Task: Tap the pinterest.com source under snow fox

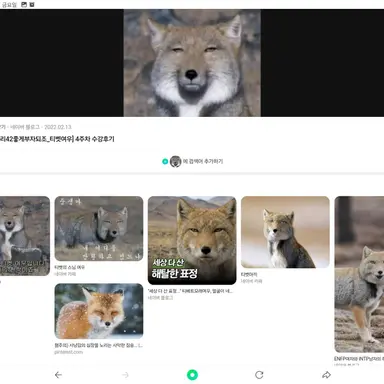Action: pyautogui.click(x=69, y=352)
